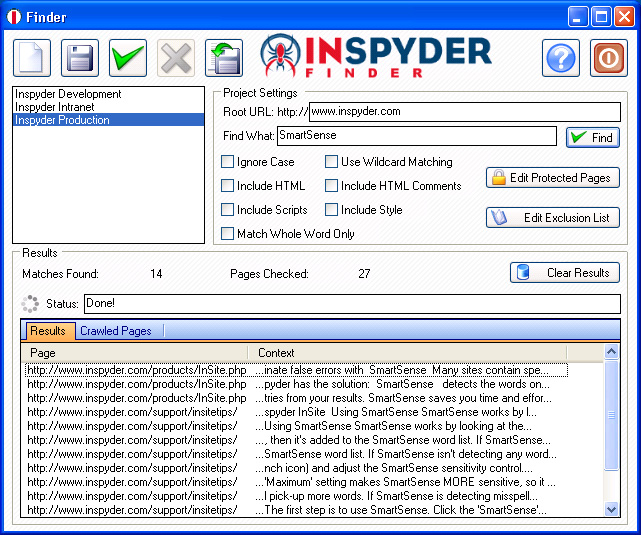Select Inspyder Intranet project
This screenshot has height=535, width=641.
coord(108,107)
